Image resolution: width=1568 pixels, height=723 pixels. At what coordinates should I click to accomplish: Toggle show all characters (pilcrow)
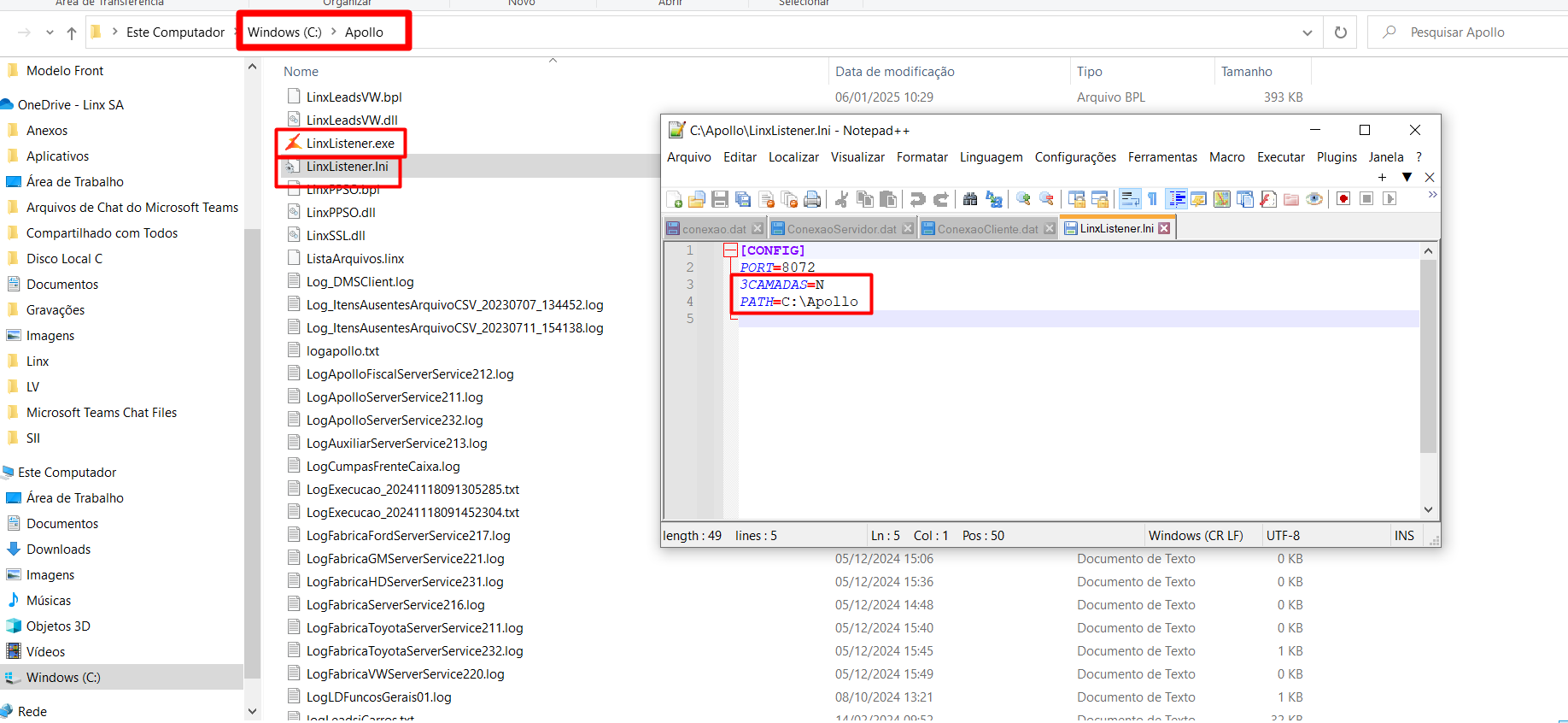pyautogui.click(x=1153, y=199)
